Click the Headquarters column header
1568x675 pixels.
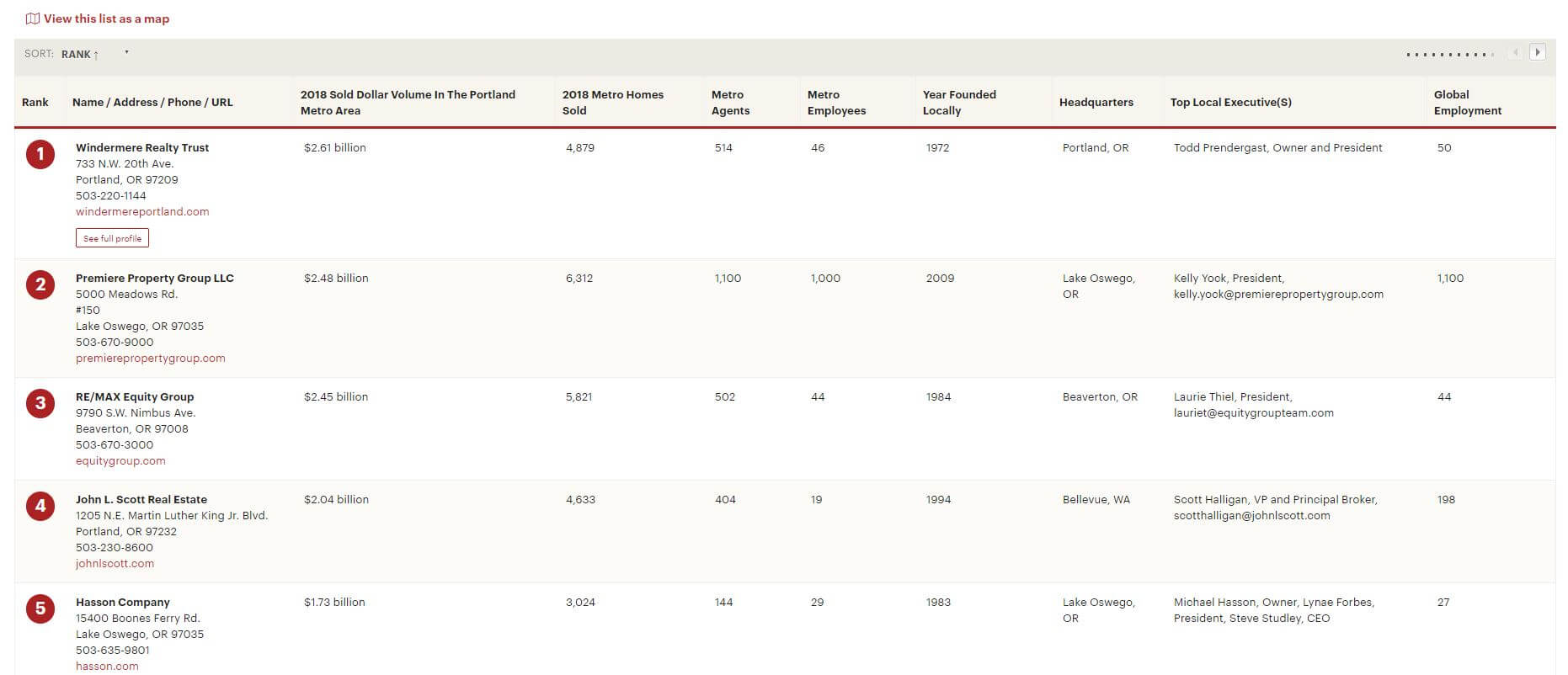[x=1096, y=102]
